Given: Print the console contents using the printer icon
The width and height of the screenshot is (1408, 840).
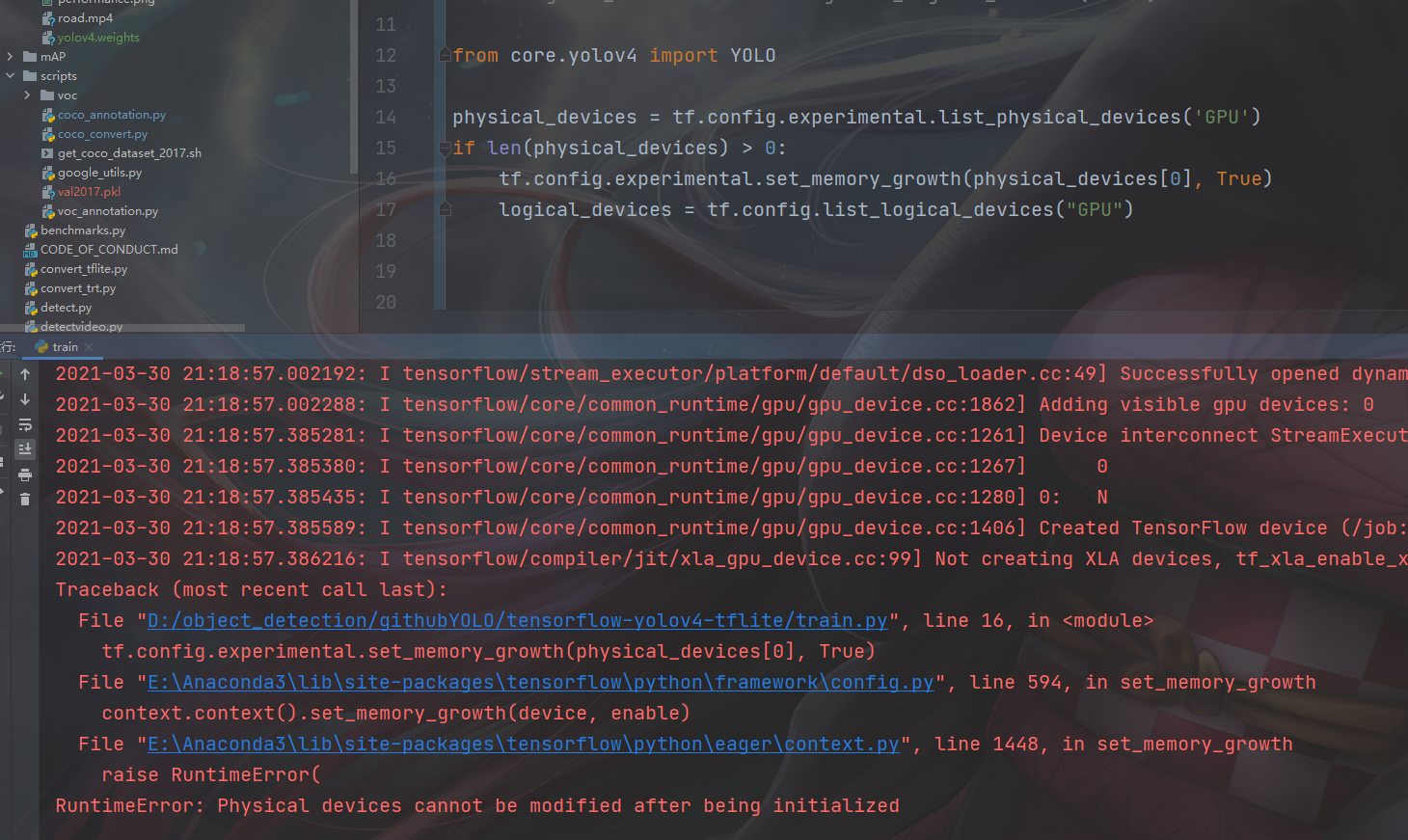Looking at the screenshot, I should point(25,472).
